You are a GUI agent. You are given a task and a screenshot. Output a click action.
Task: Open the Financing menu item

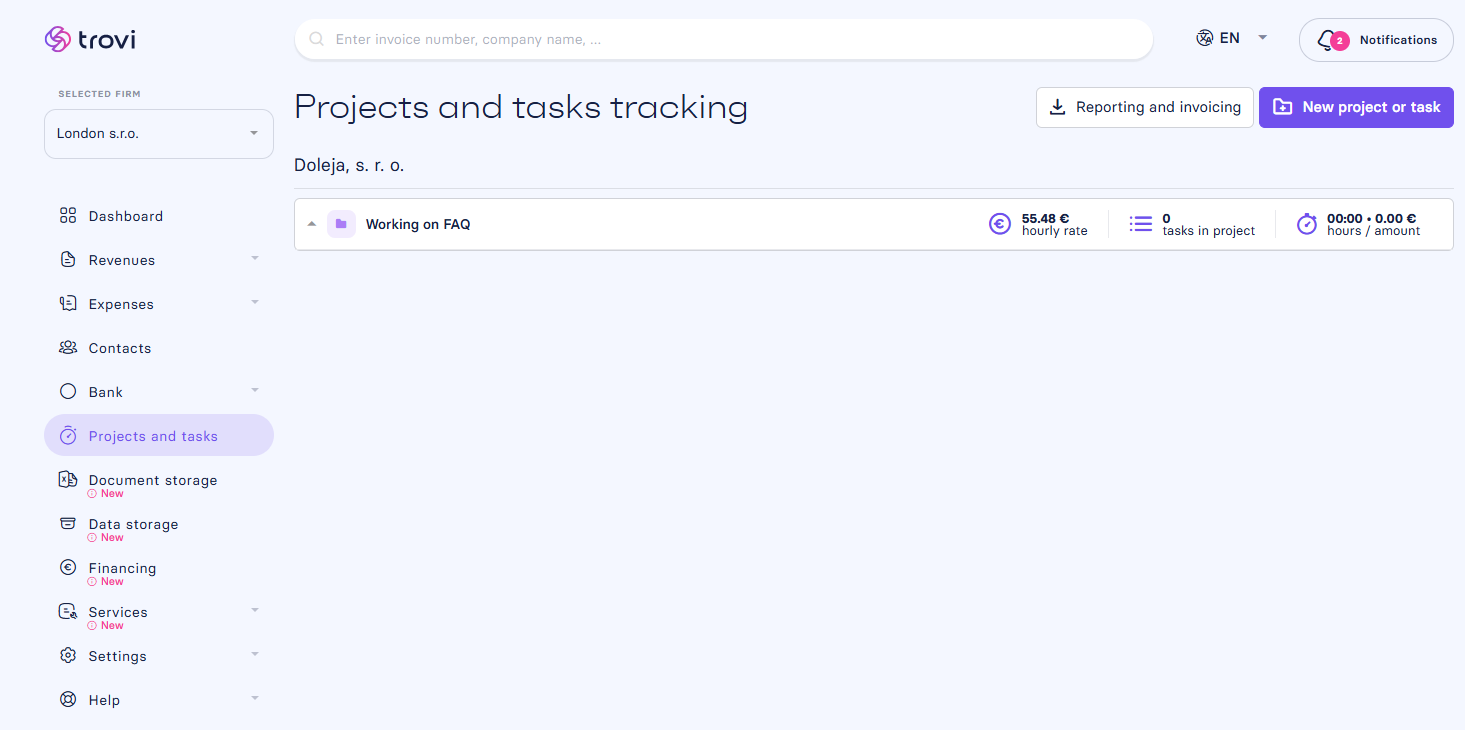(159, 568)
